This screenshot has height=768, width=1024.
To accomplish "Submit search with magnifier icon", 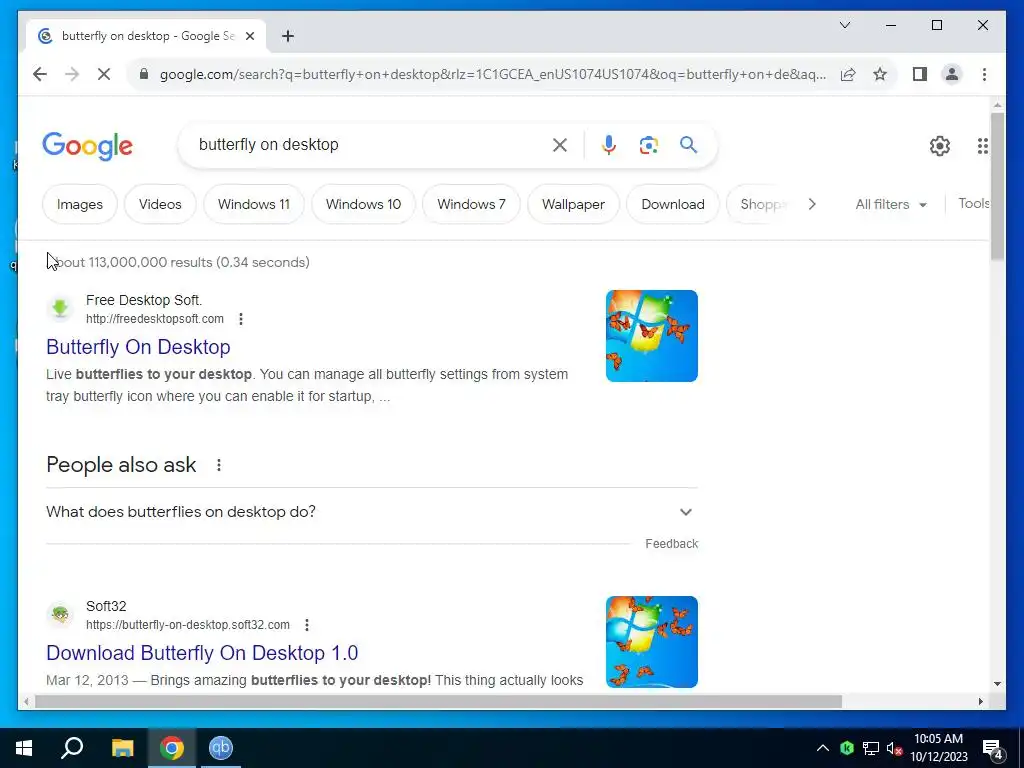I will coord(688,144).
